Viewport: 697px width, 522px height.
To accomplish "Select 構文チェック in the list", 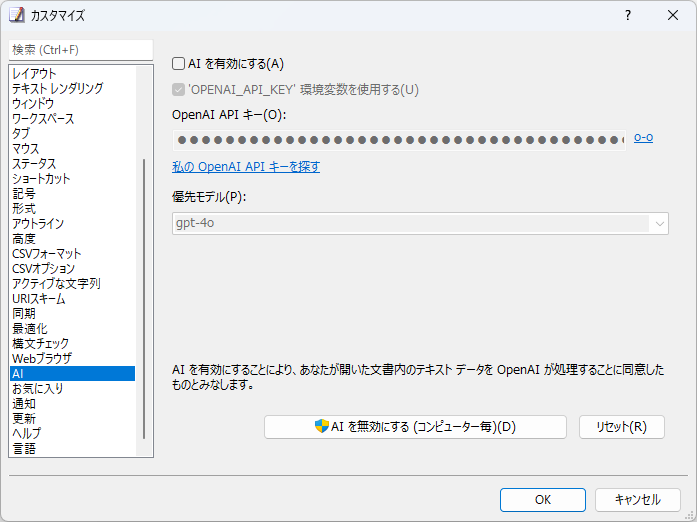I will (x=72, y=344).
